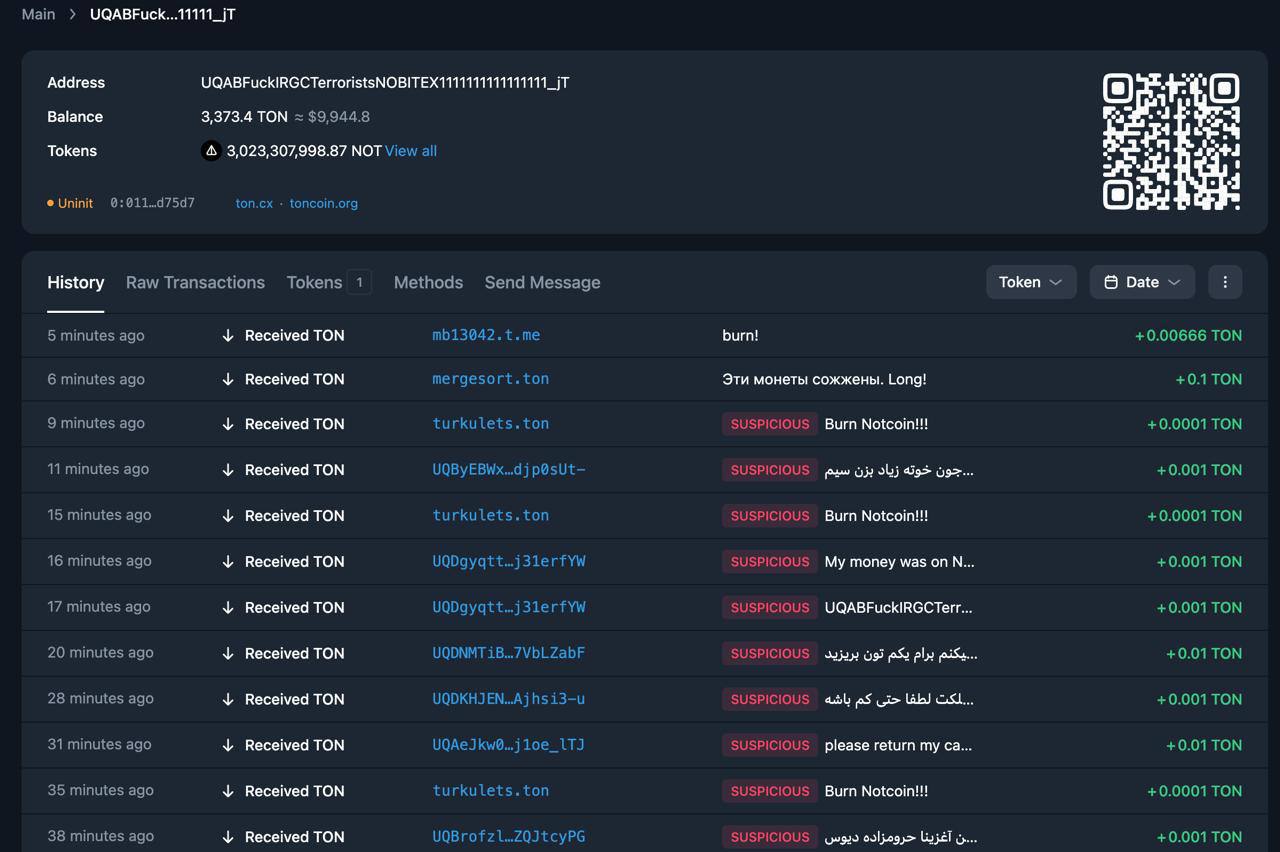
Task: Click the SUSPICIOUS badge at 9 minutes ago
Action: click(x=770, y=424)
